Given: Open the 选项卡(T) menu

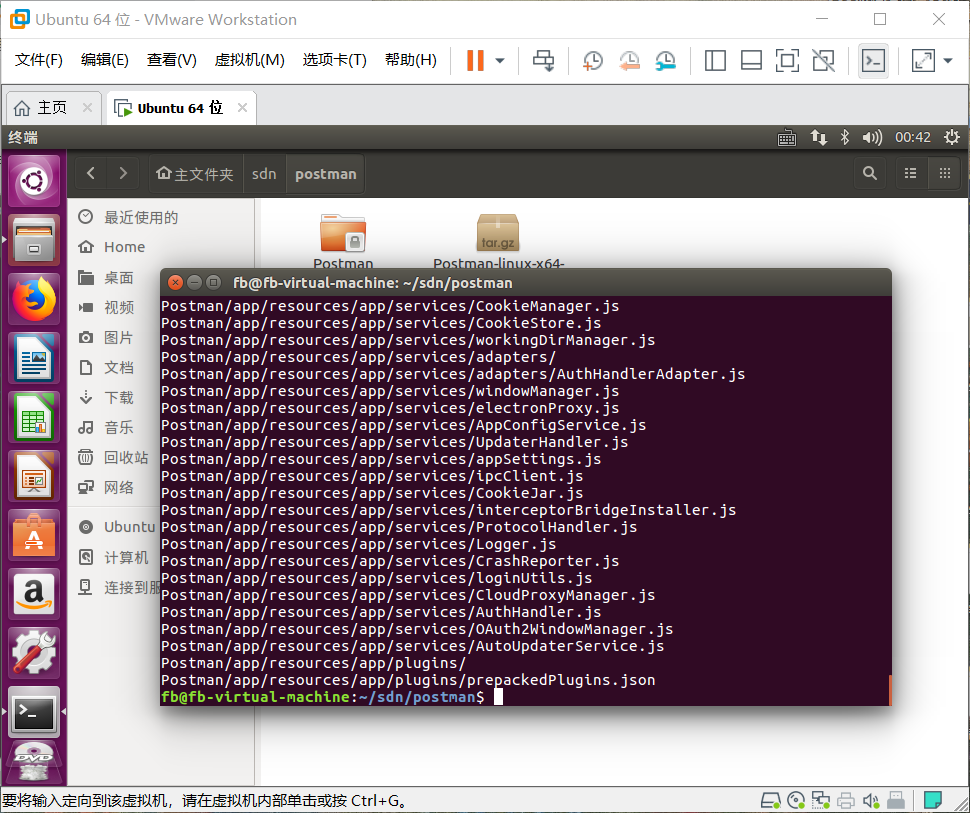Looking at the screenshot, I should click(335, 60).
